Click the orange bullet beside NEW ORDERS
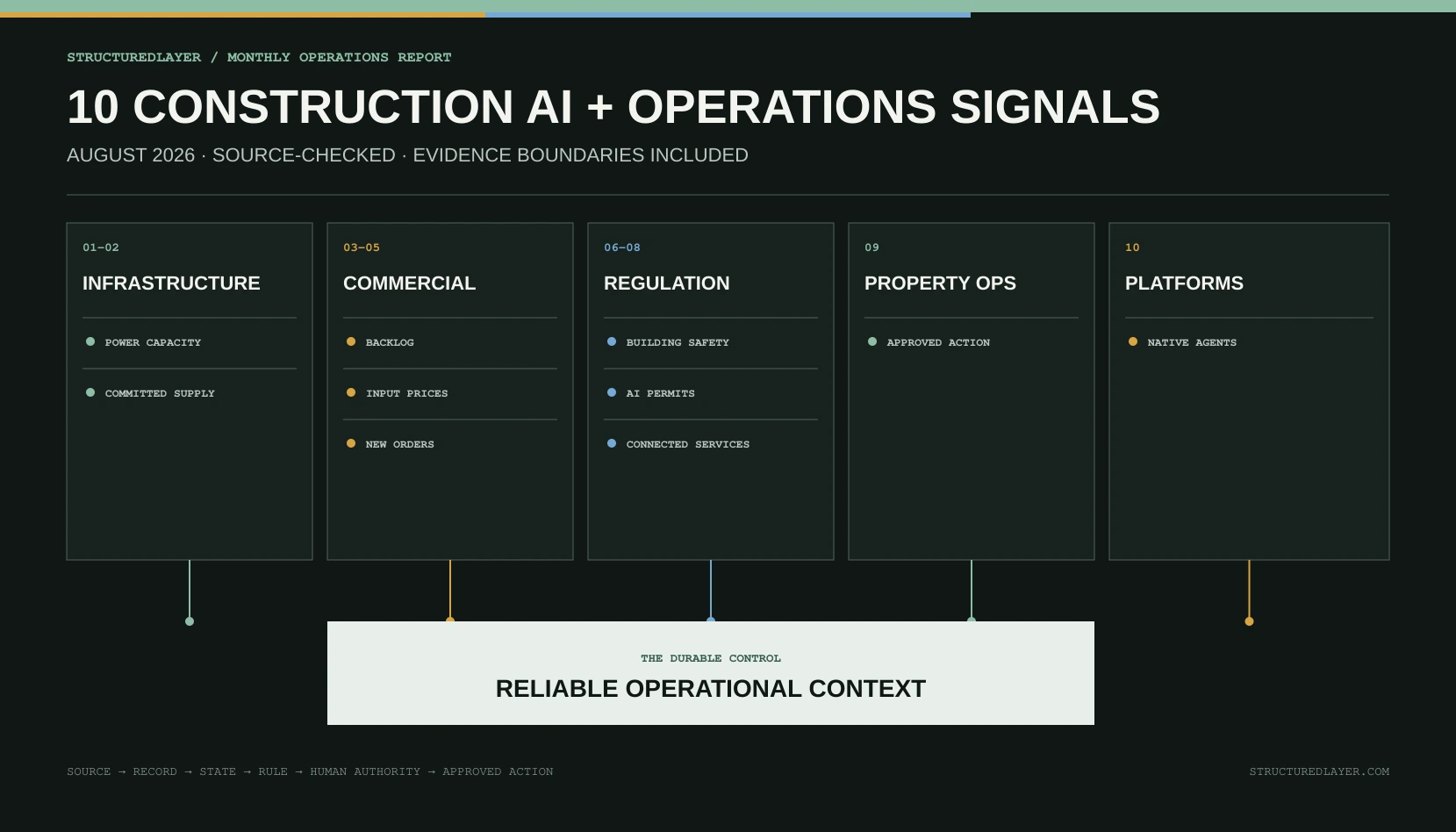Image resolution: width=1456 pixels, height=832 pixels. 351,443
